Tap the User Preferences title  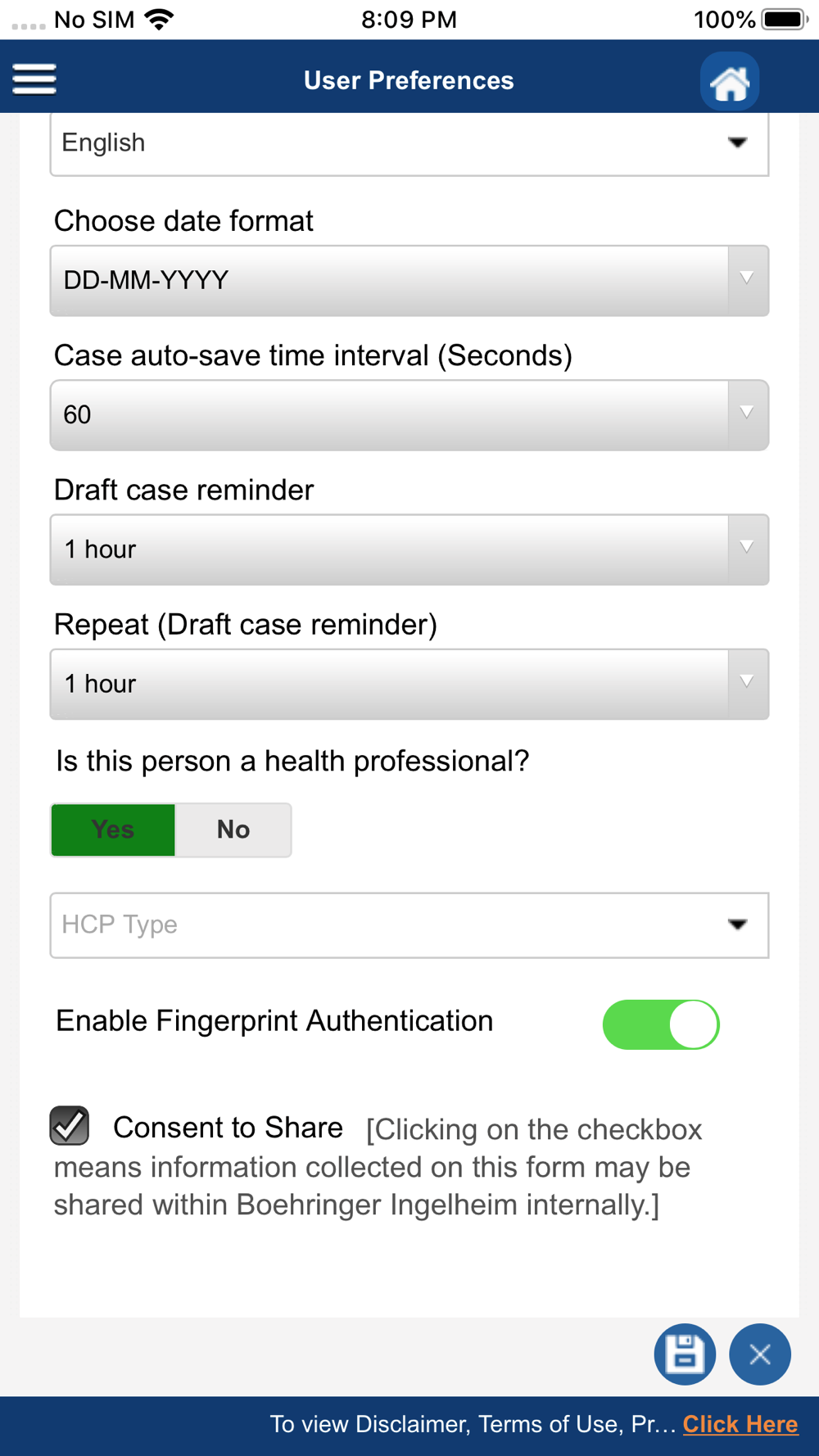[x=409, y=80]
